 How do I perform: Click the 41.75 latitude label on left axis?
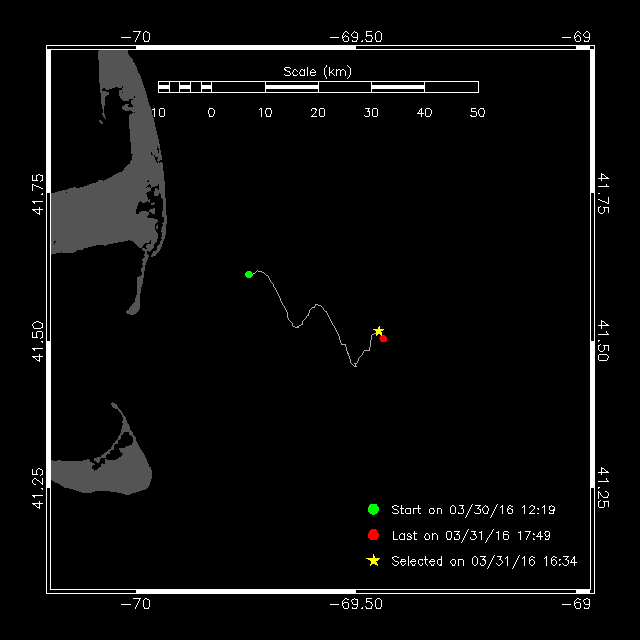coord(38,194)
